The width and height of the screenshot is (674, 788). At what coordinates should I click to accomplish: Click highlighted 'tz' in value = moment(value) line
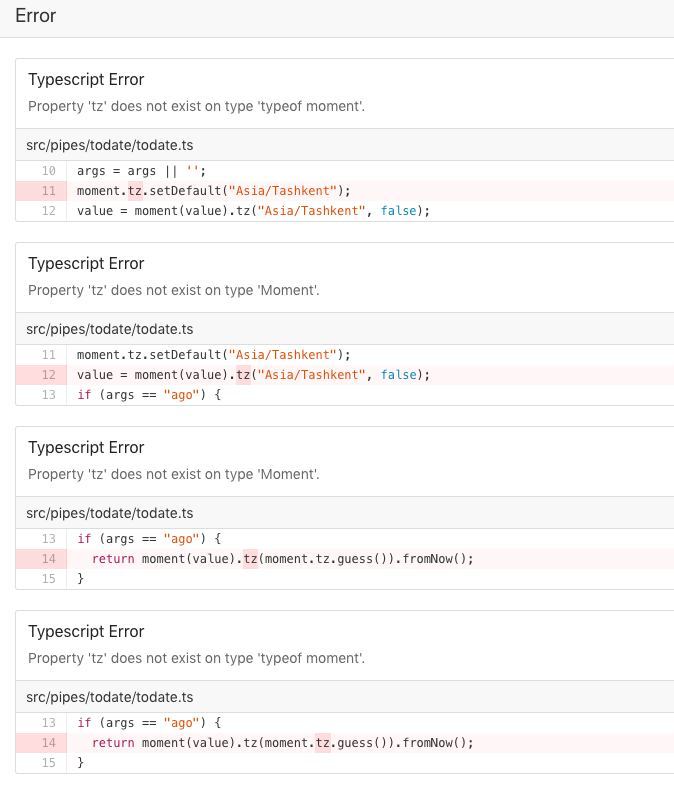[243, 375]
